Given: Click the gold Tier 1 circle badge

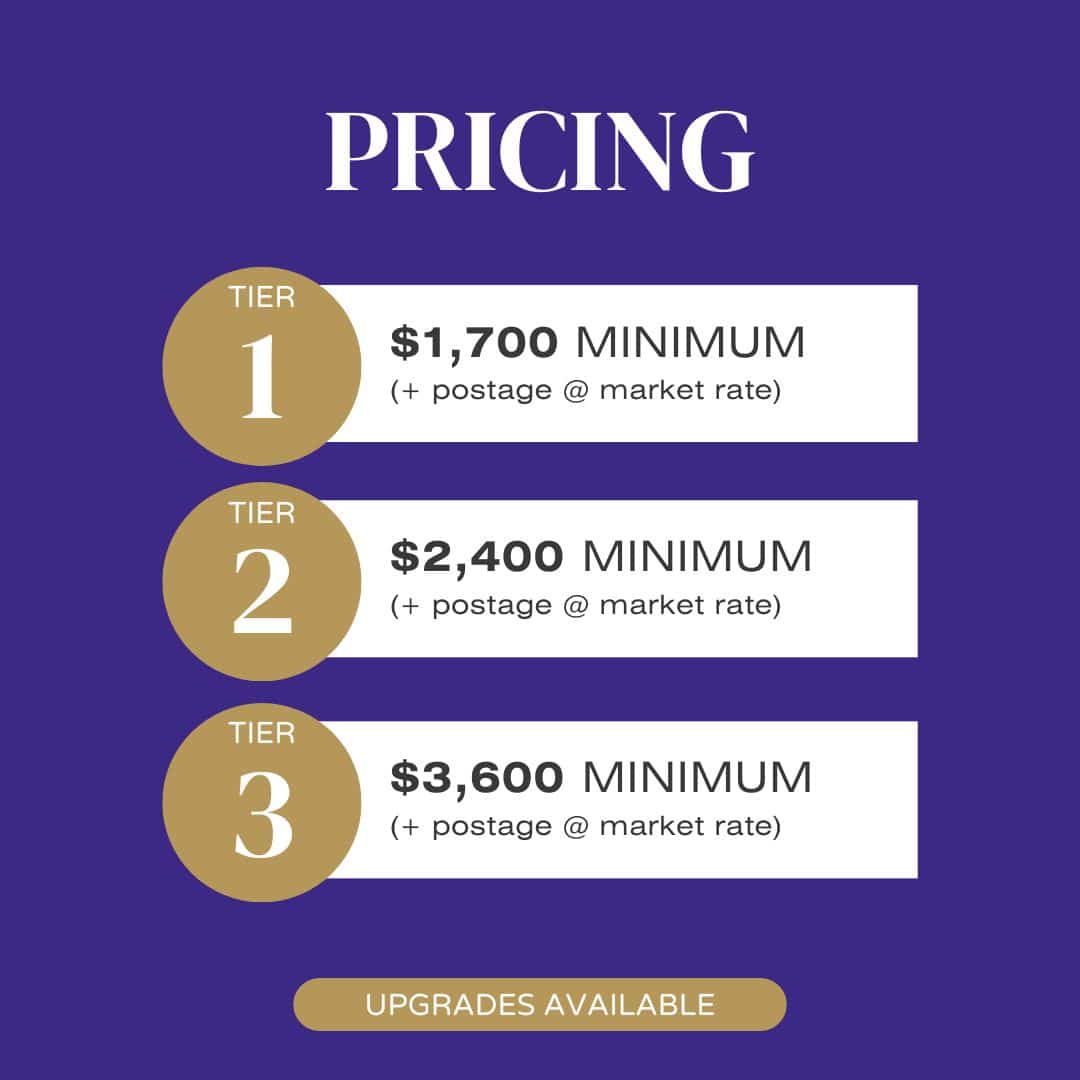Looking at the screenshot, I should 262,366.
